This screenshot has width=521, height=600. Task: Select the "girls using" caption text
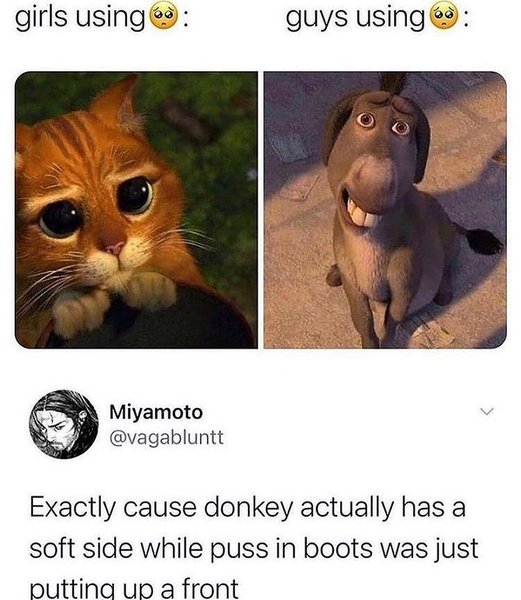[80, 18]
